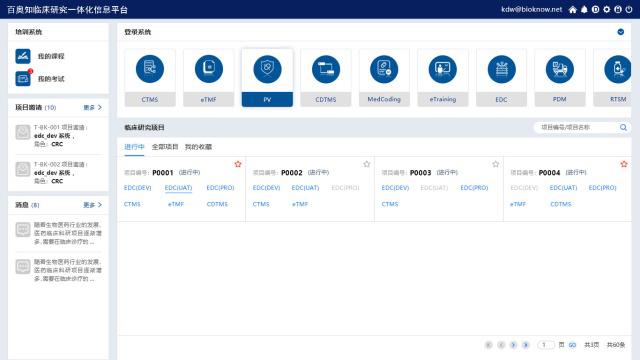Collapse the login systems panel chevron

pos(620,32)
